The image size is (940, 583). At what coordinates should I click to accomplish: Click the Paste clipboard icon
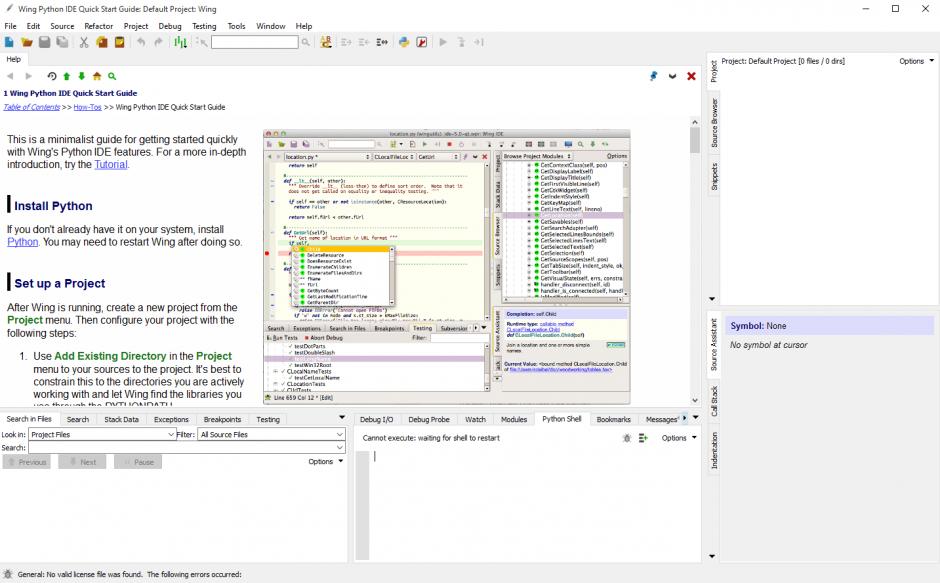point(119,42)
